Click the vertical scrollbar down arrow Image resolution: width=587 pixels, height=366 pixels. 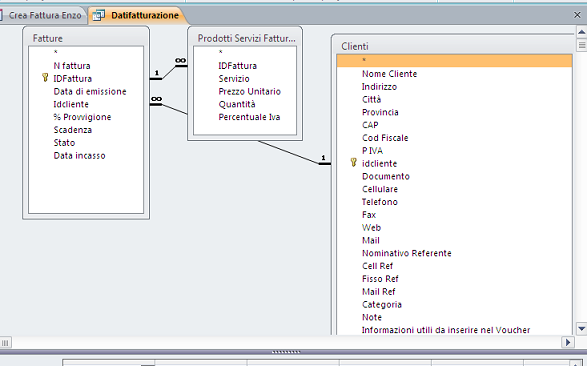coord(581,329)
